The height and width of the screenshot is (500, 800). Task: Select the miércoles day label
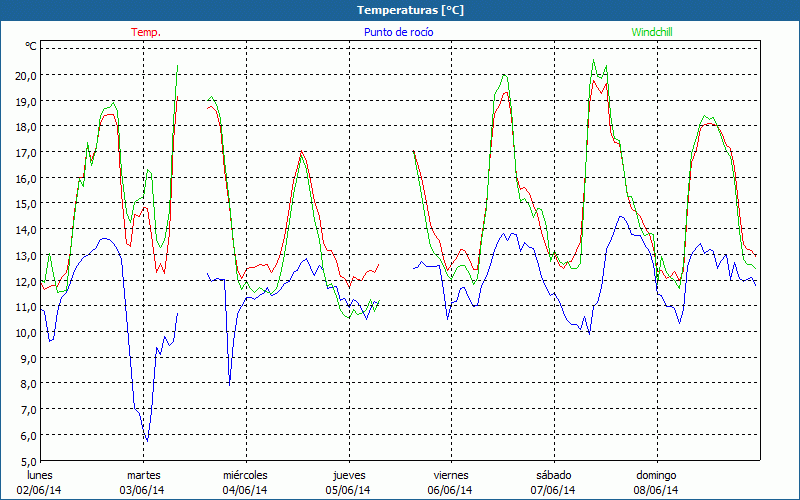[245, 475]
